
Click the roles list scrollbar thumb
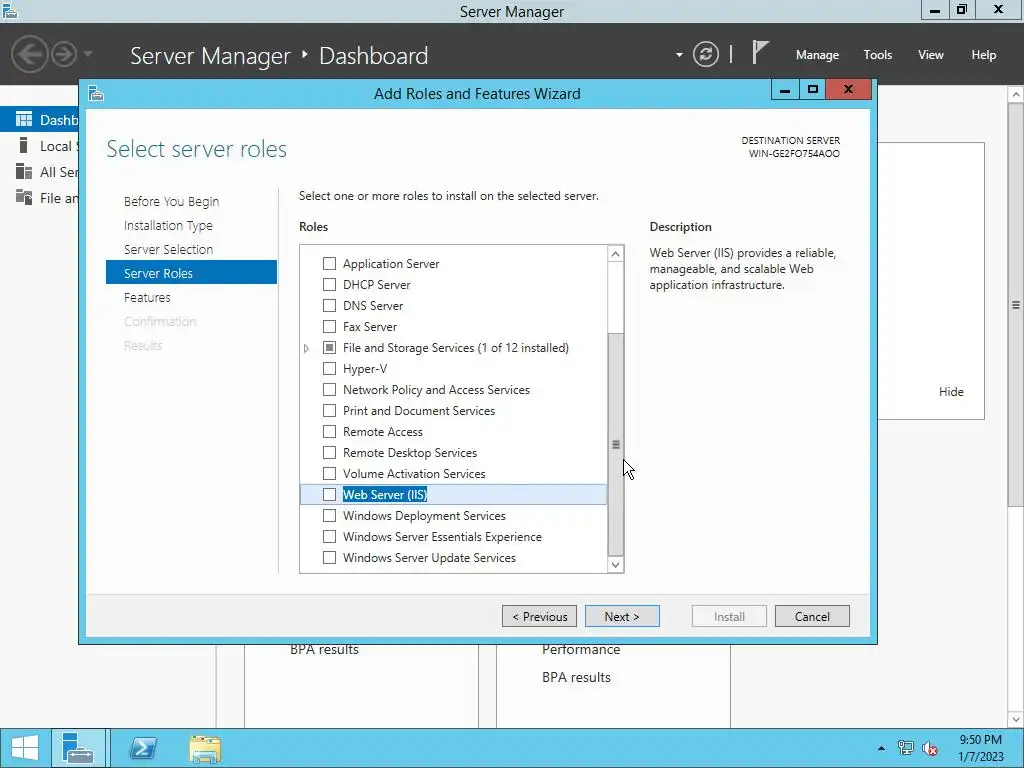615,444
